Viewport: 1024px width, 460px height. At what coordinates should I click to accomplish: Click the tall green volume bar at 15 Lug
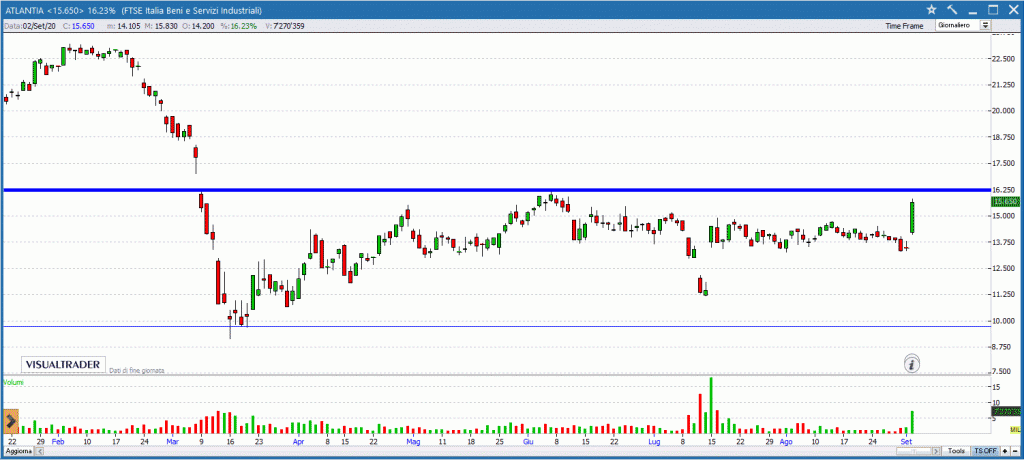coord(711,406)
